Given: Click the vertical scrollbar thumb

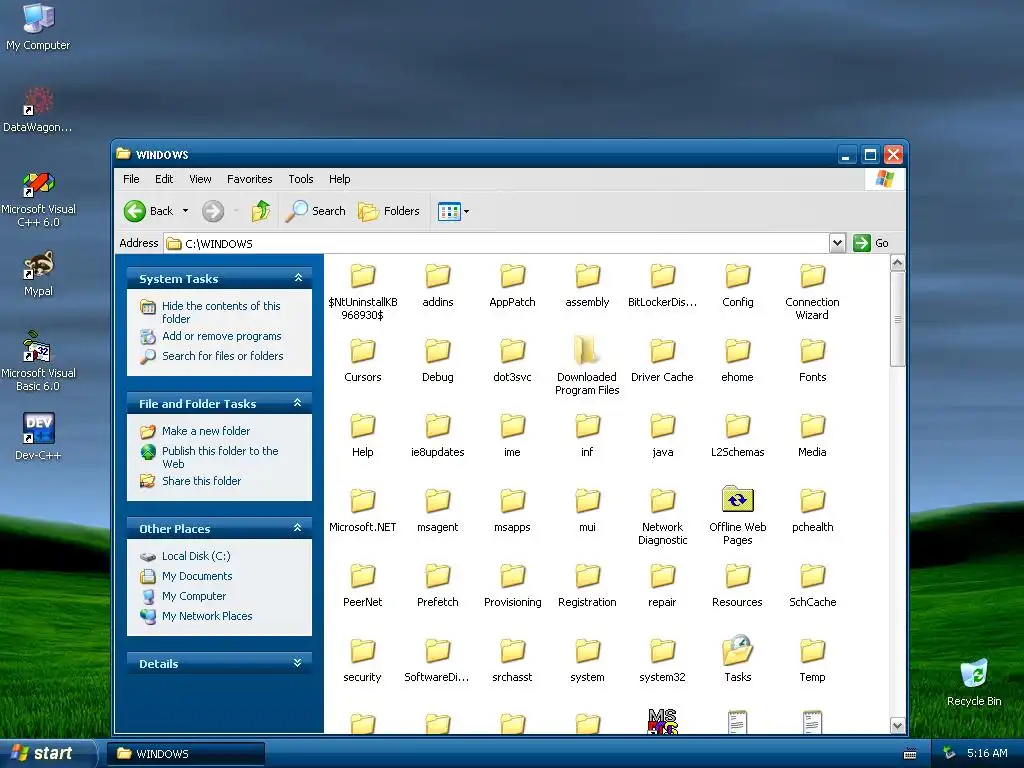Looking at the screenshot, I should [897, 319].
